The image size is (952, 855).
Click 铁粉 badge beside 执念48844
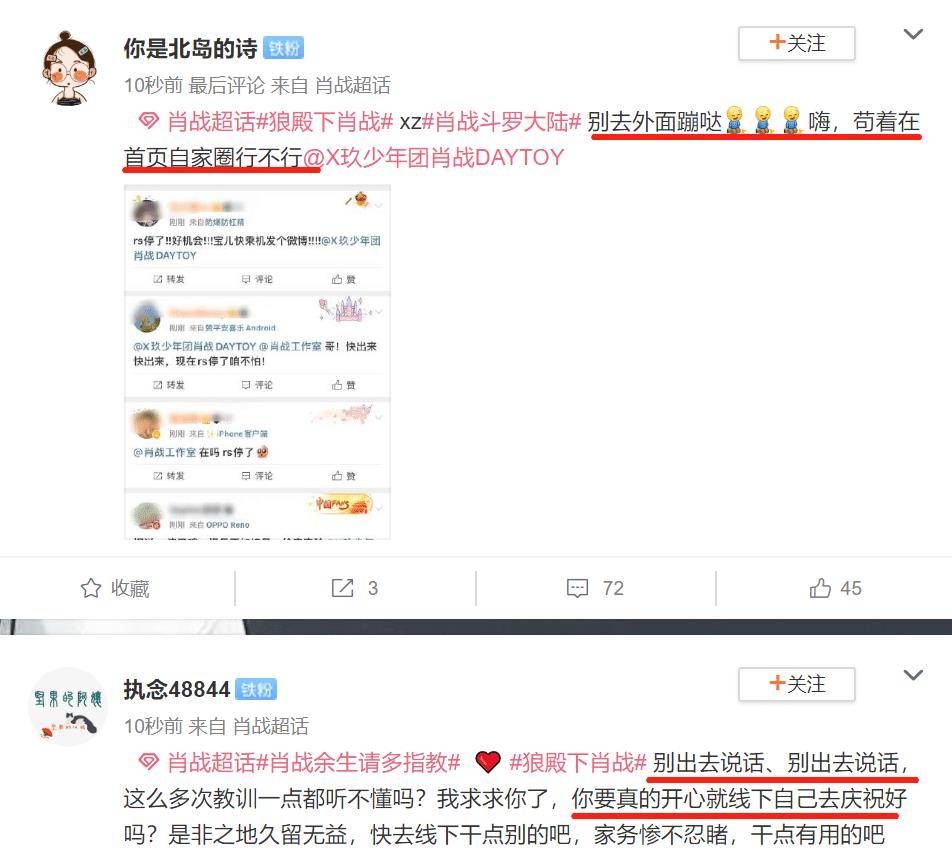pos(256,689)
